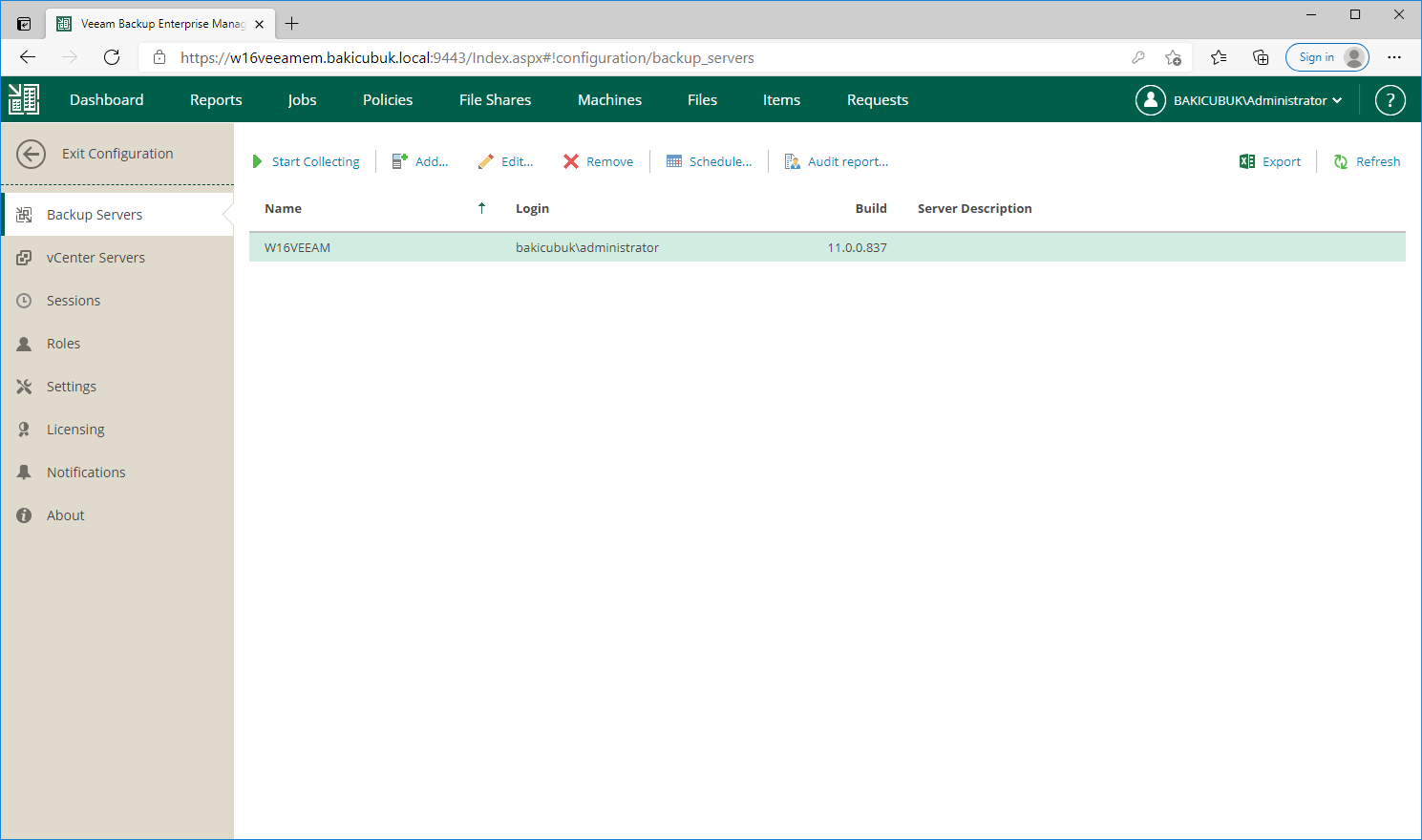This screenshot has width=1422, height=840.
Task: Click the Settings tools icon
Action: pos(24,387)
